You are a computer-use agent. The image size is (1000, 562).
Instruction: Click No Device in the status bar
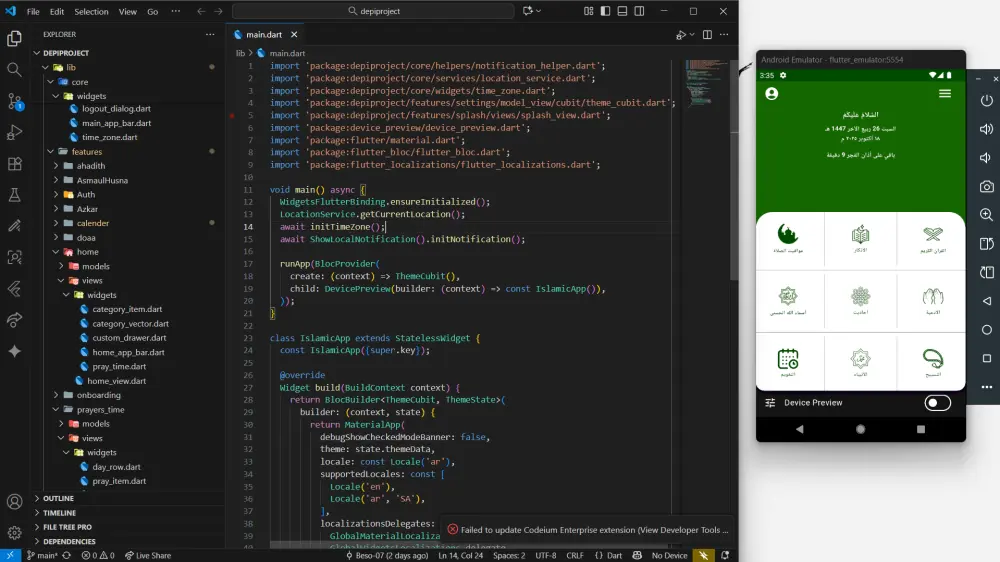(x=668, y=555)
